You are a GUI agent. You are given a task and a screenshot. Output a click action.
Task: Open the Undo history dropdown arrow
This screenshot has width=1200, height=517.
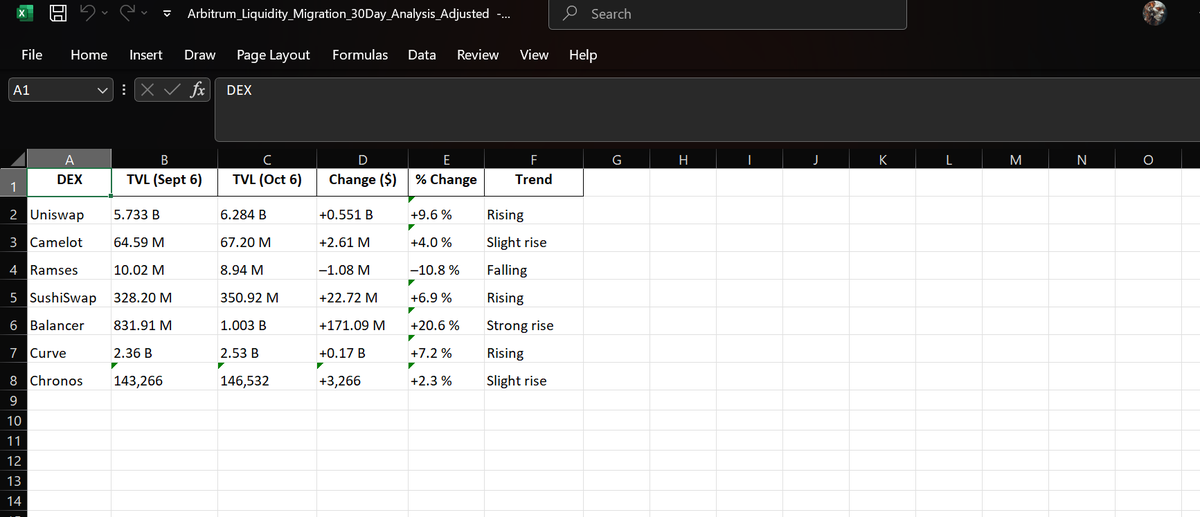pos(105,14)
